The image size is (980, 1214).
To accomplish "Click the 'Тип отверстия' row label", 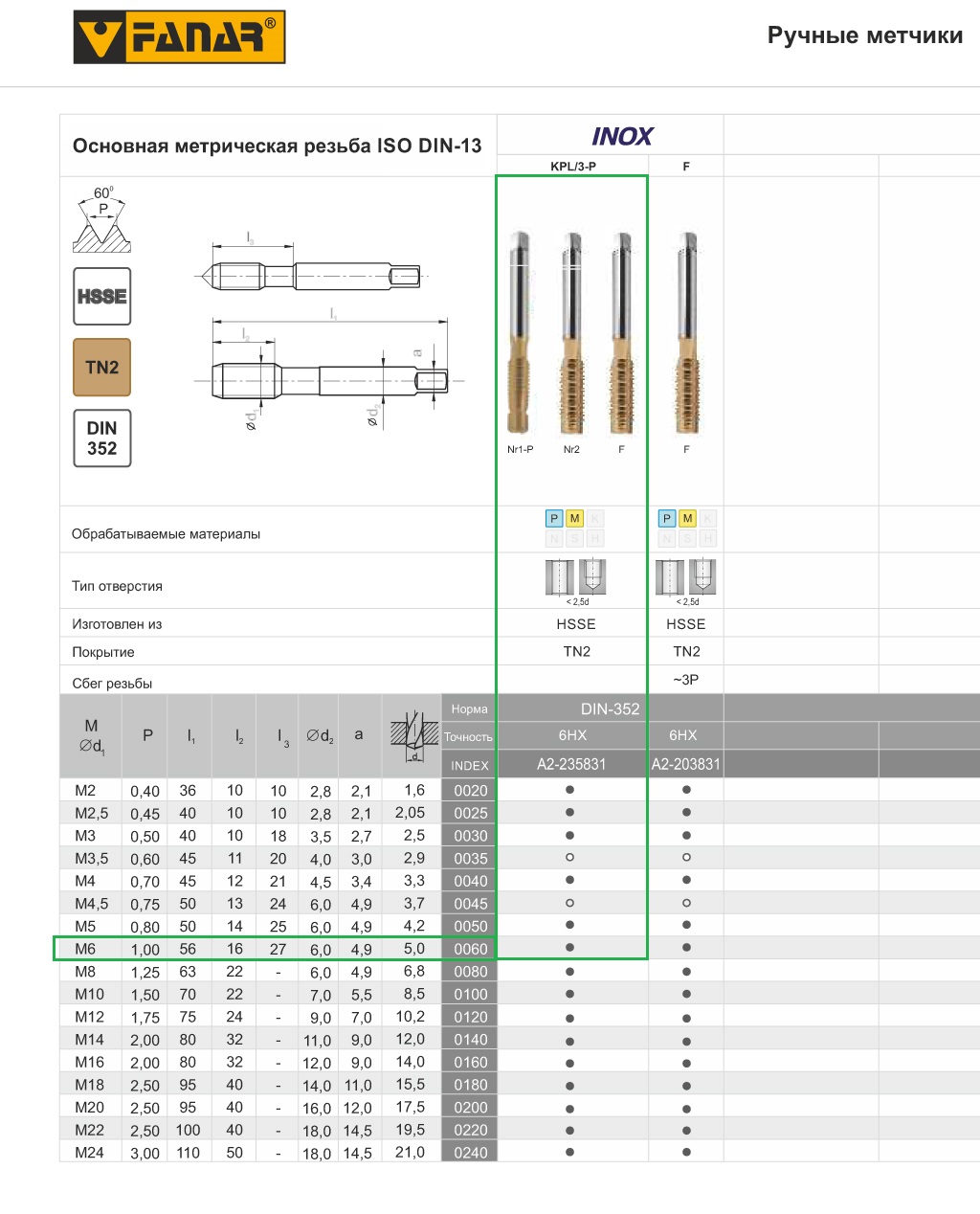I will (117, 586).
